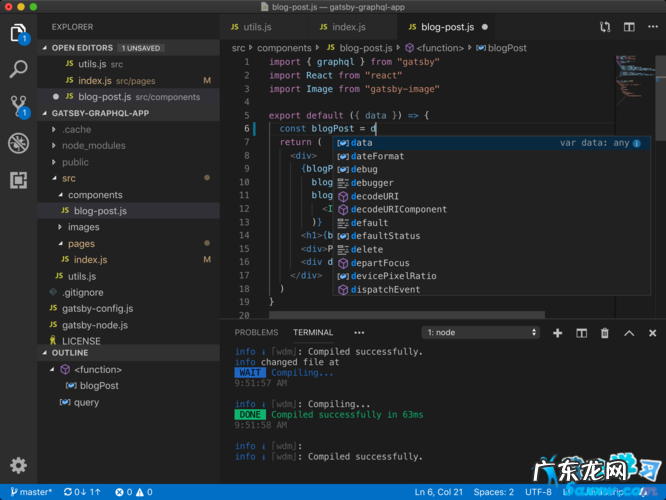Image resolution: width=666 pixels, height=500 pixels.
Task: Maximize the panel using the up chevron
Action: 629,333
